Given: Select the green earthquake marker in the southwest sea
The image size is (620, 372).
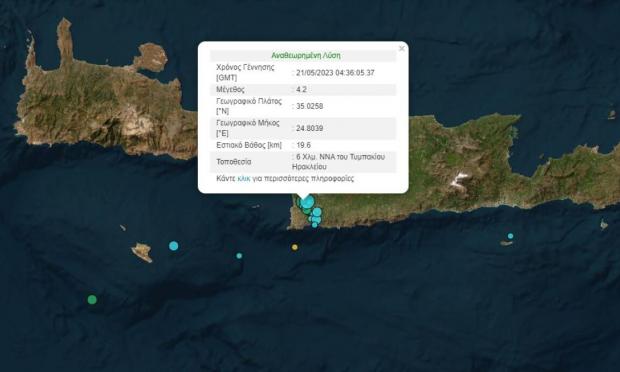Looking at the screenshot, I should [x=92, y=300].
